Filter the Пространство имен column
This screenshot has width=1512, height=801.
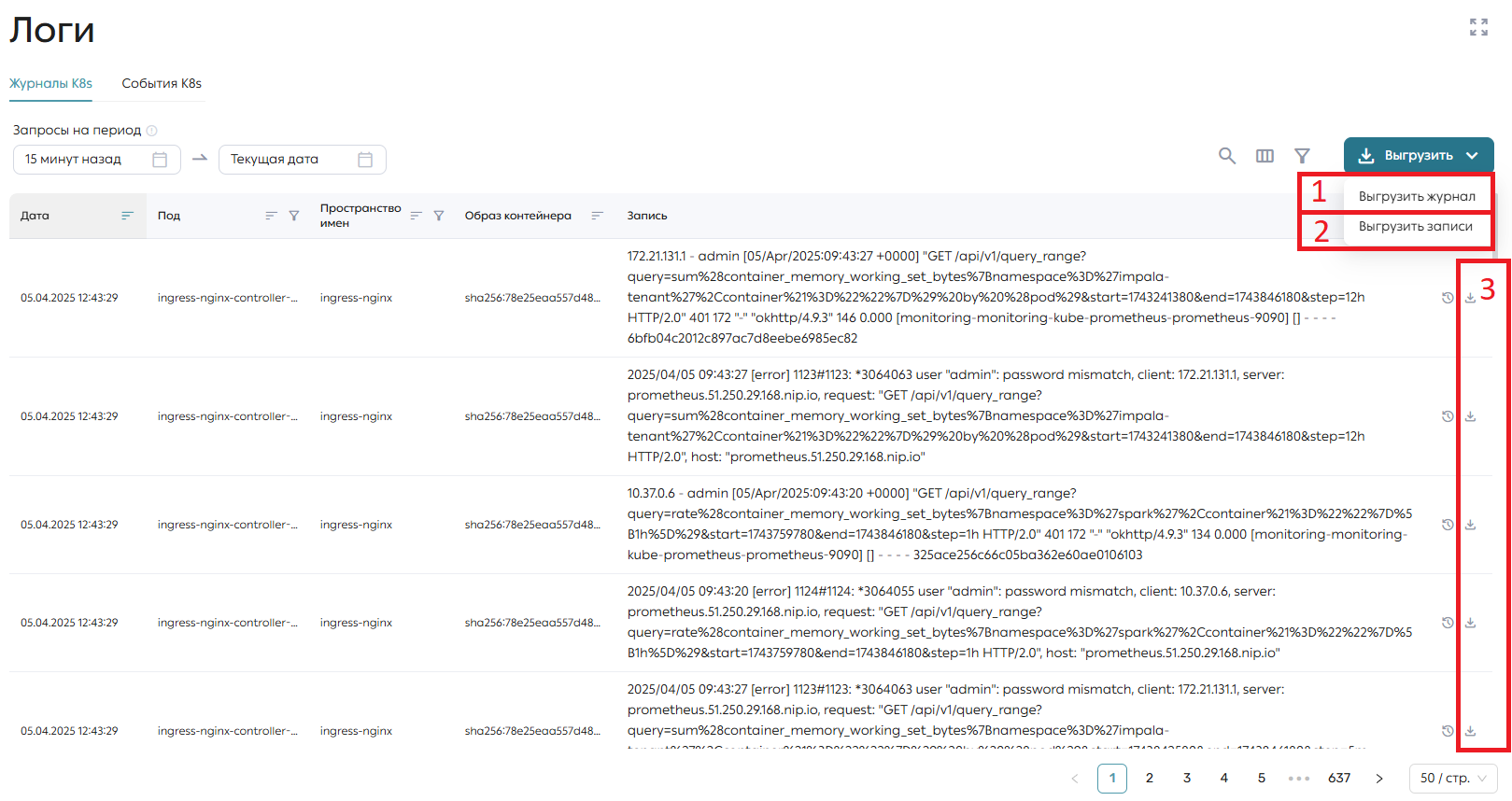click(x=439, y=216)
